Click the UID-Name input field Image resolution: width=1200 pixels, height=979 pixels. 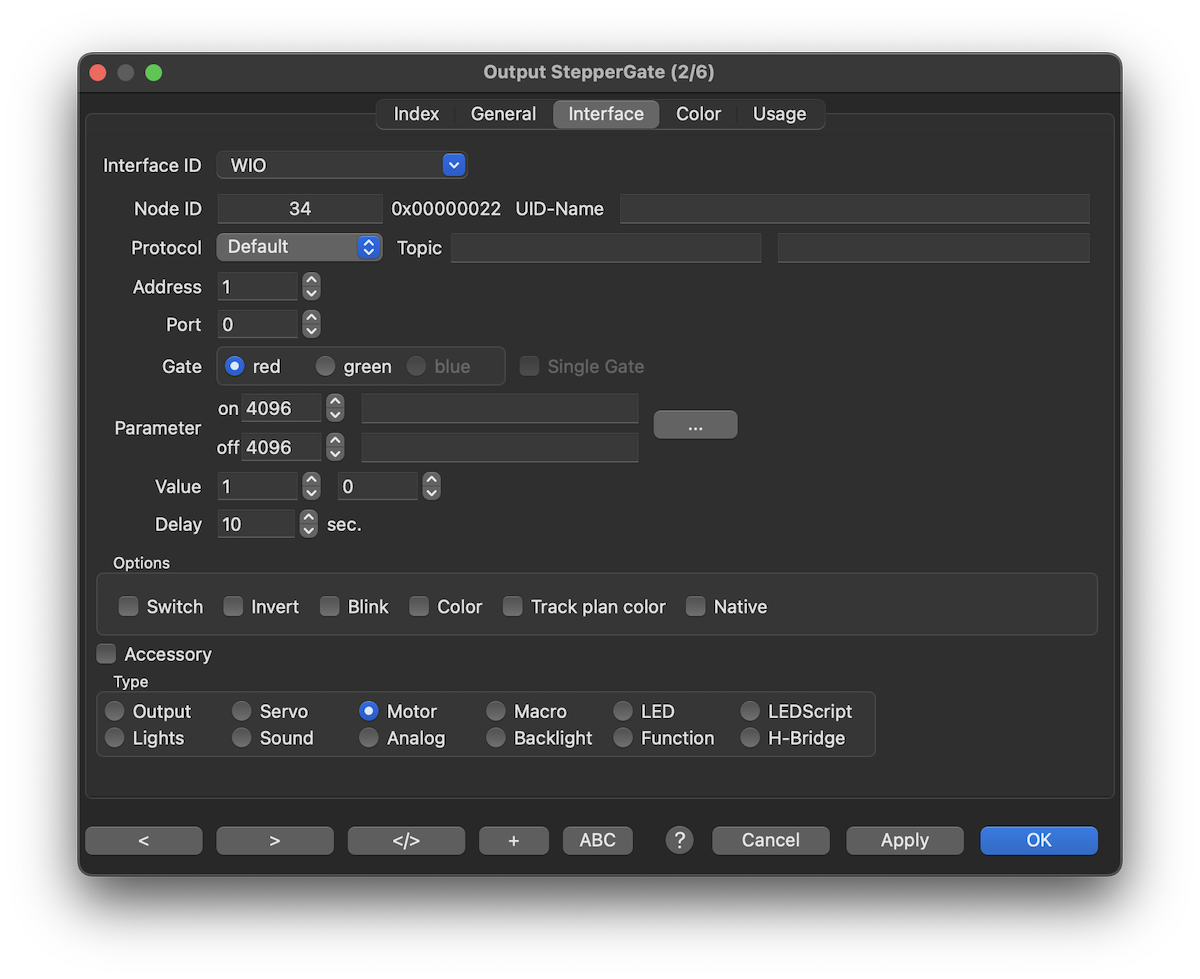click(854, 209)
